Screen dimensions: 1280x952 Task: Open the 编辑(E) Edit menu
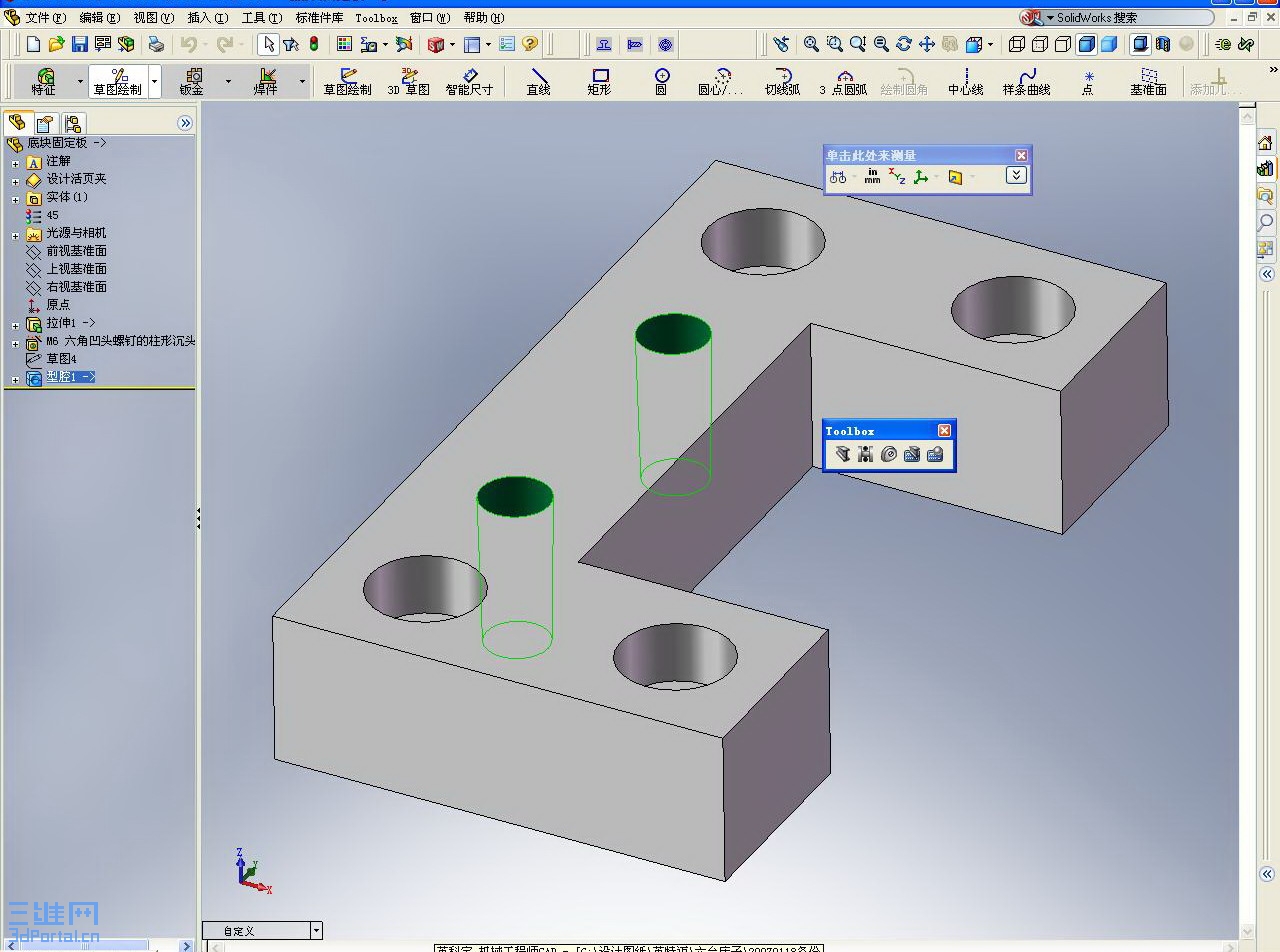[x=100, y=17]
